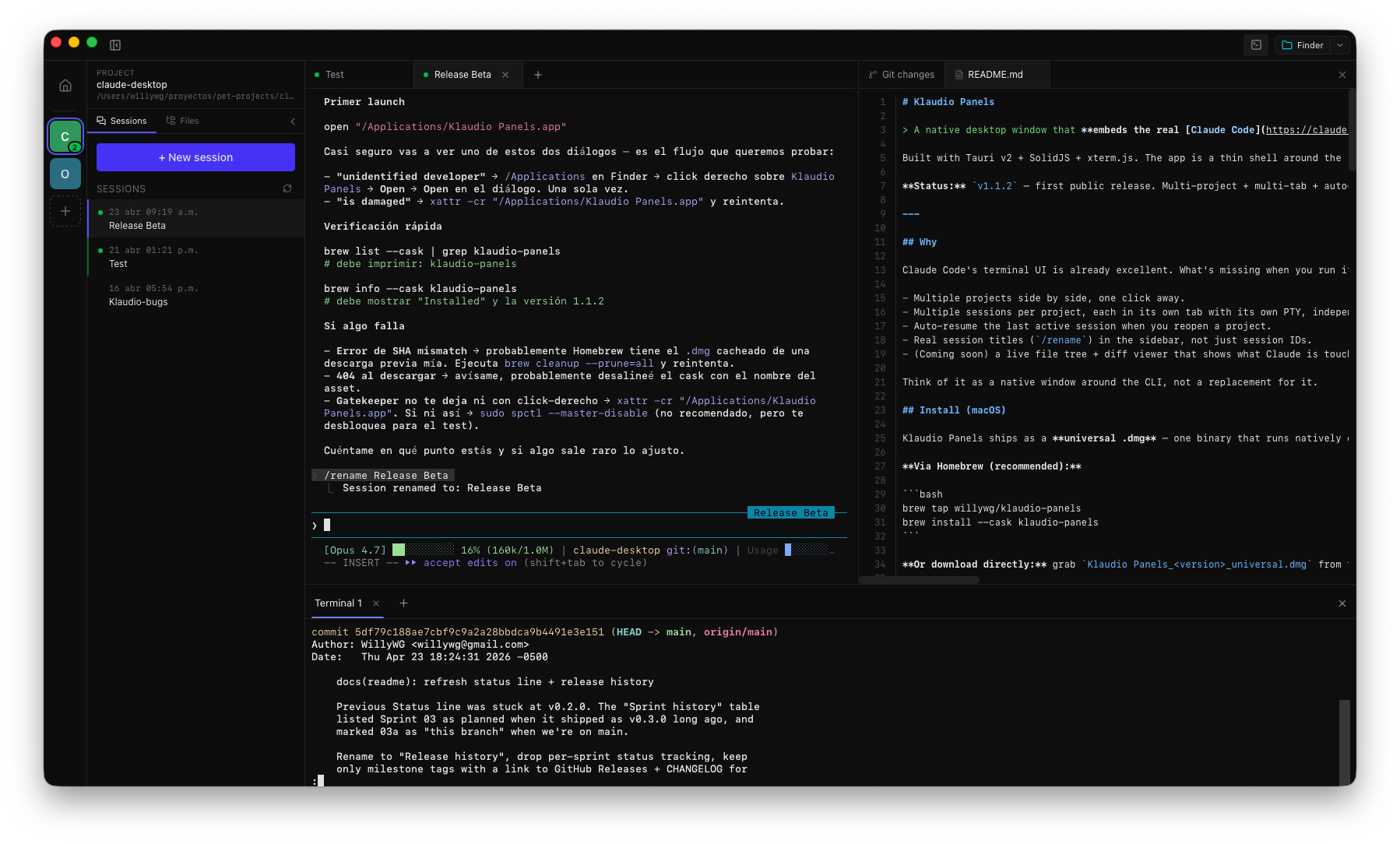Click the commit hash line in terminal
Screen dimensions: 1400x844
tap(545, 632)
